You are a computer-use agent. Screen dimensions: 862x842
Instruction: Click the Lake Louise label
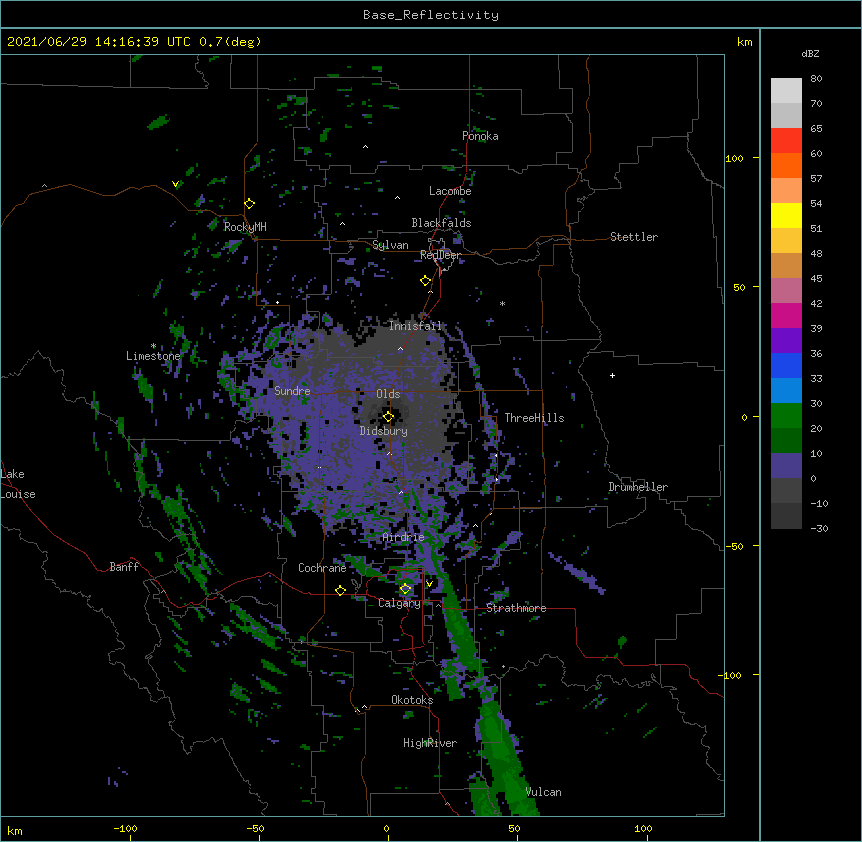pyautogui.click(x=18, y=484)
